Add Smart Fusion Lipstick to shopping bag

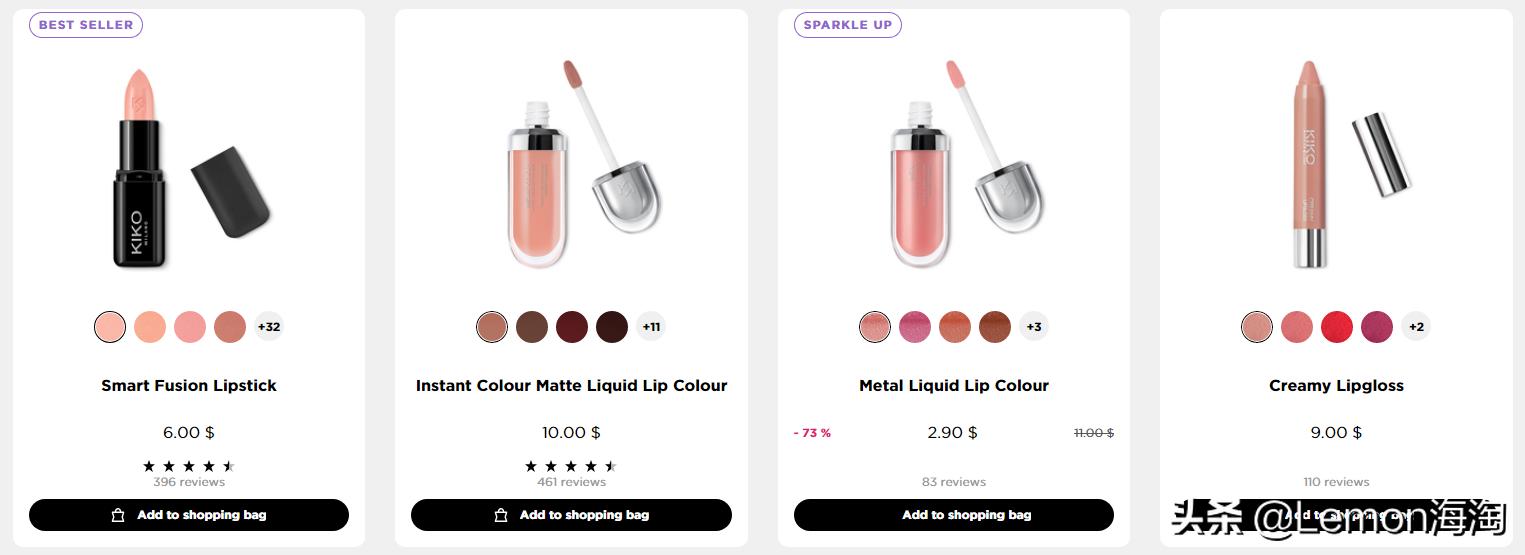tap(189, 515)
